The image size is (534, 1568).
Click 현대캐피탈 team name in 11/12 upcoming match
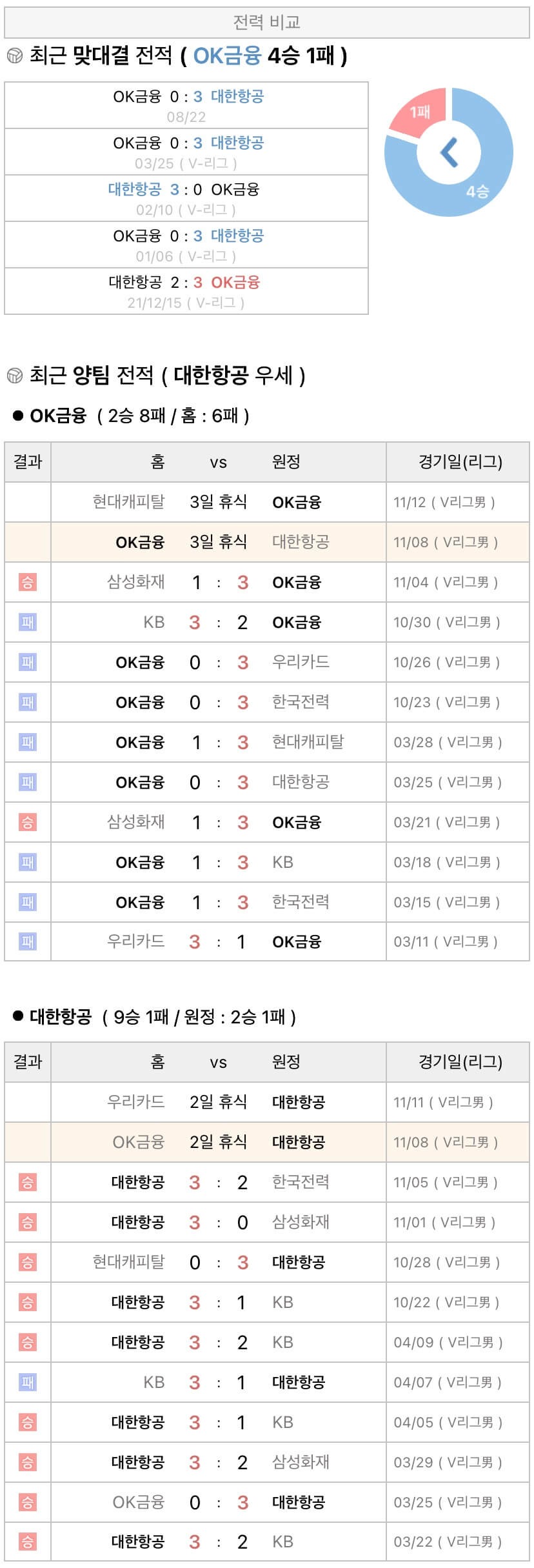point(128,502)
